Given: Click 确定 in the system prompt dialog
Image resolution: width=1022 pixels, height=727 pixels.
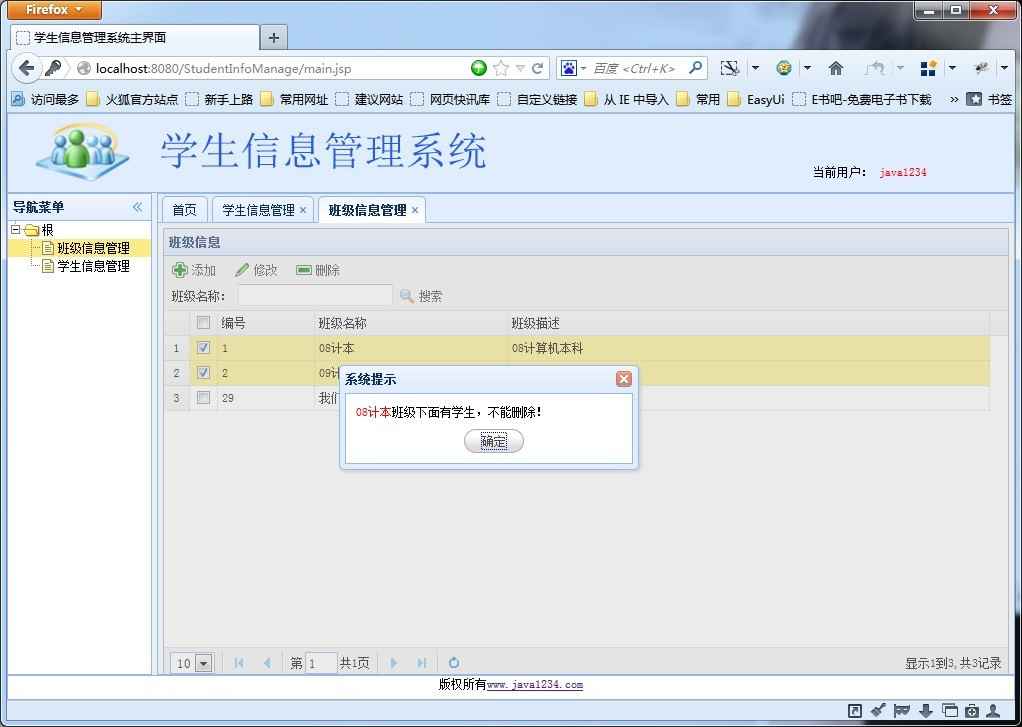Looking at the screenshot, I should [x=493, y=441].
